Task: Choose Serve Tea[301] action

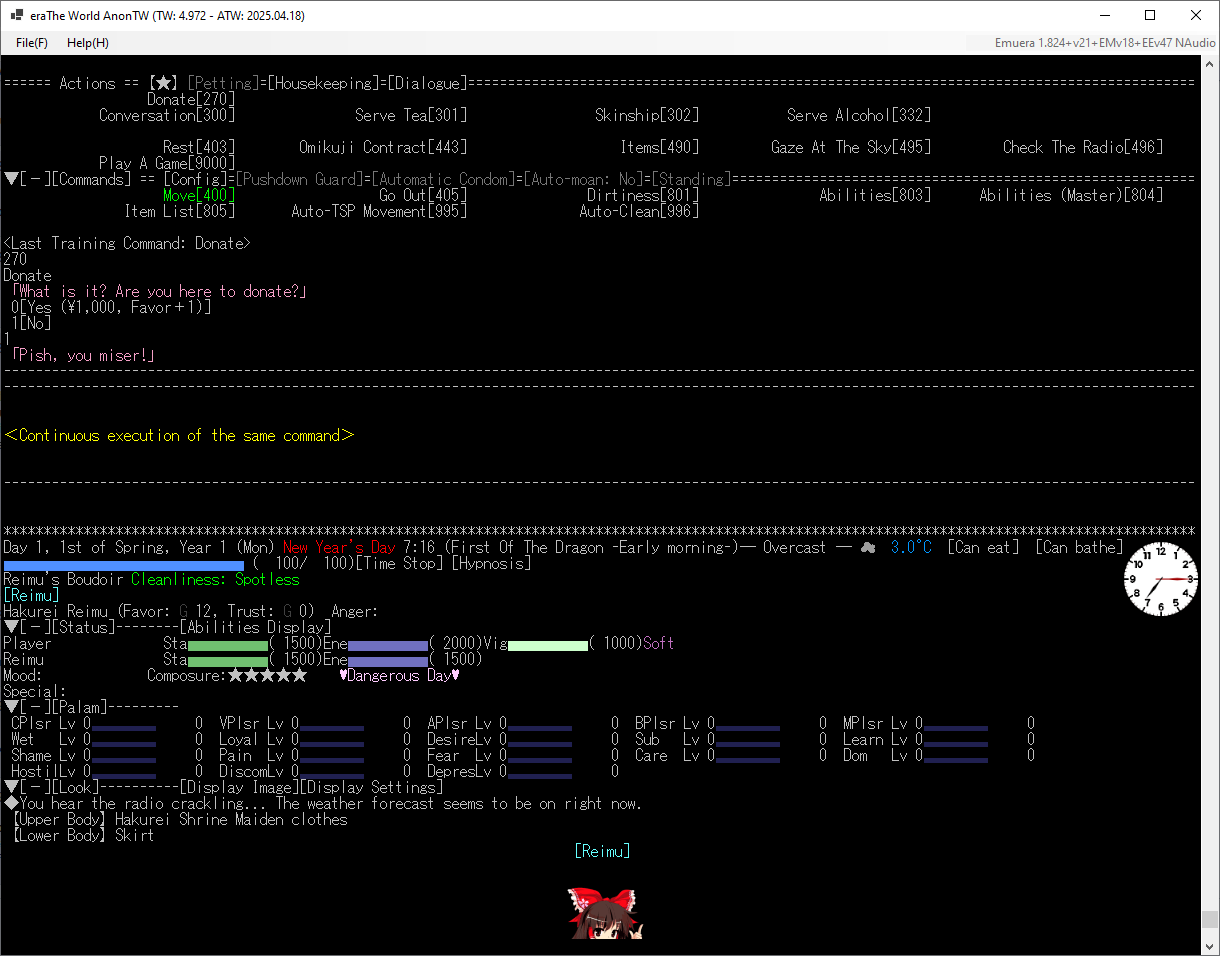Action: pos(411,116)
